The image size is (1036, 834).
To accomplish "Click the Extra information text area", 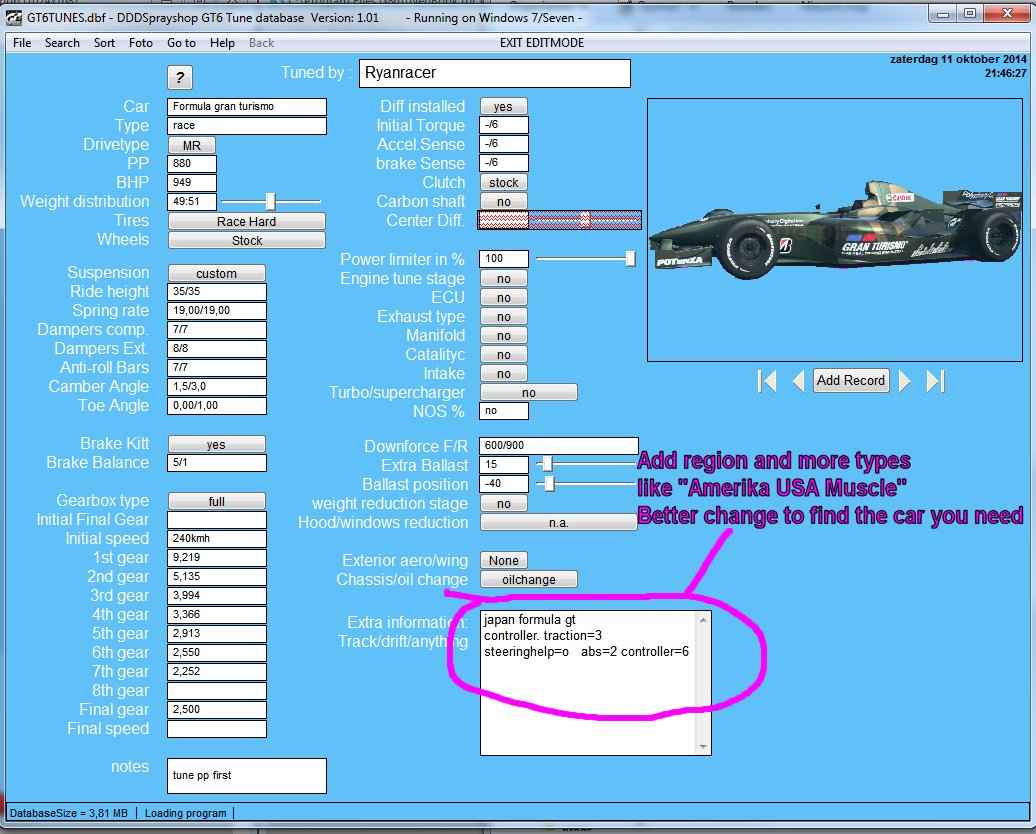I will point(588,683).
